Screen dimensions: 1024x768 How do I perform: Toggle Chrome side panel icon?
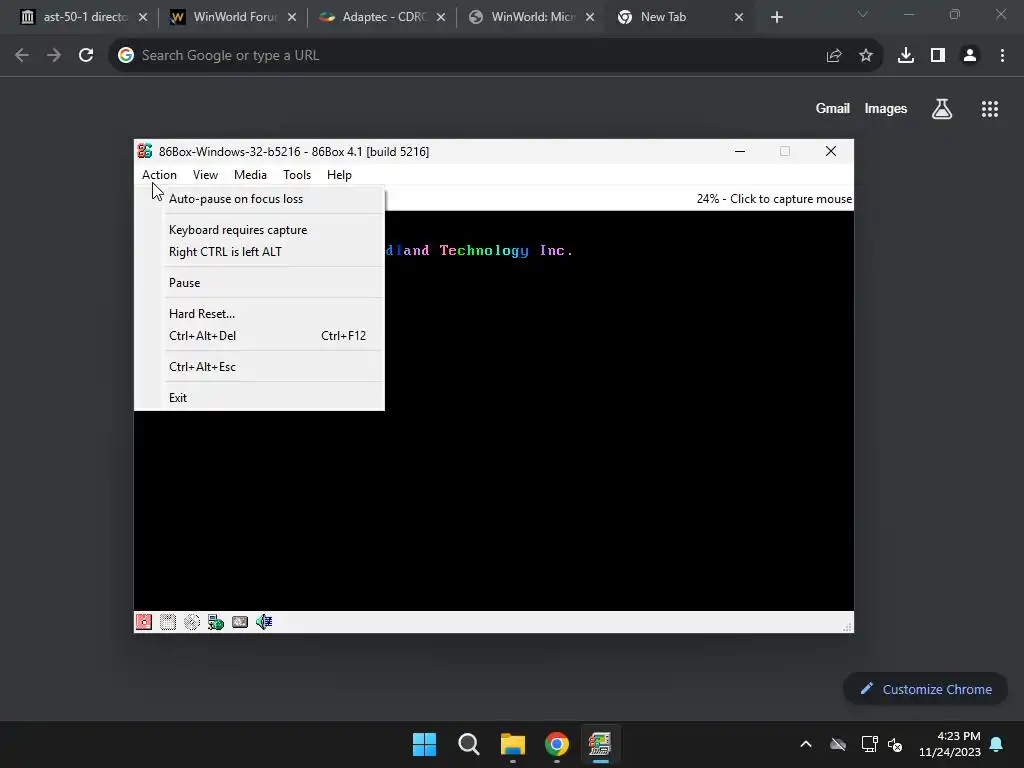tap(938, 56)
